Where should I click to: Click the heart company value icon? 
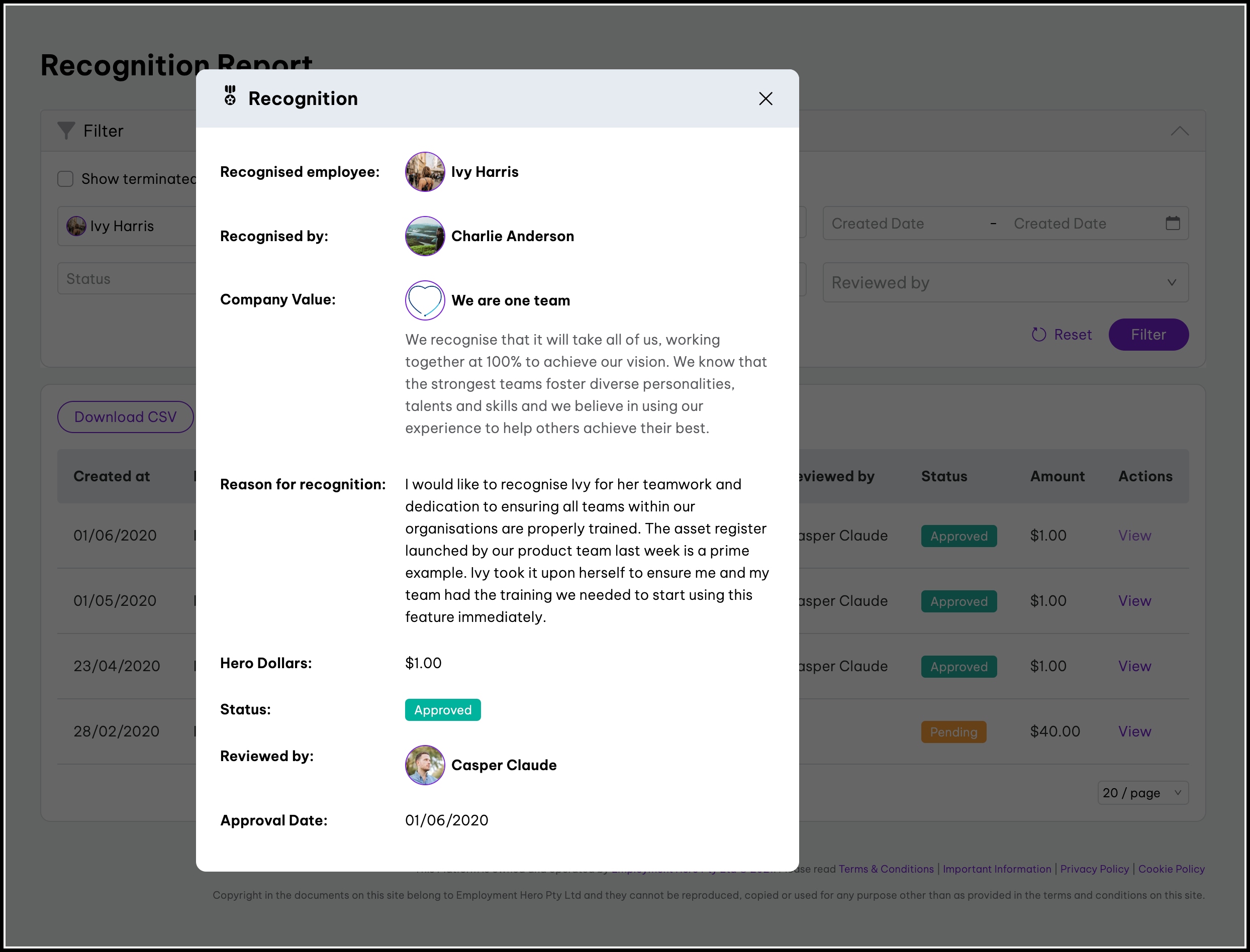(x=425, y=300)
